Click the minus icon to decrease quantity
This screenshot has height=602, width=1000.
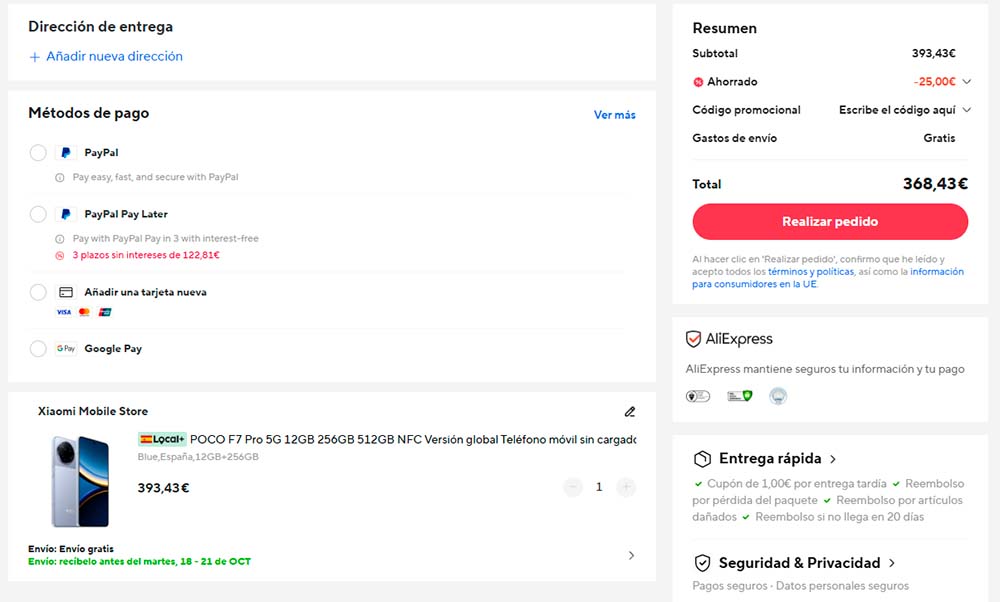tap(573, 487)
